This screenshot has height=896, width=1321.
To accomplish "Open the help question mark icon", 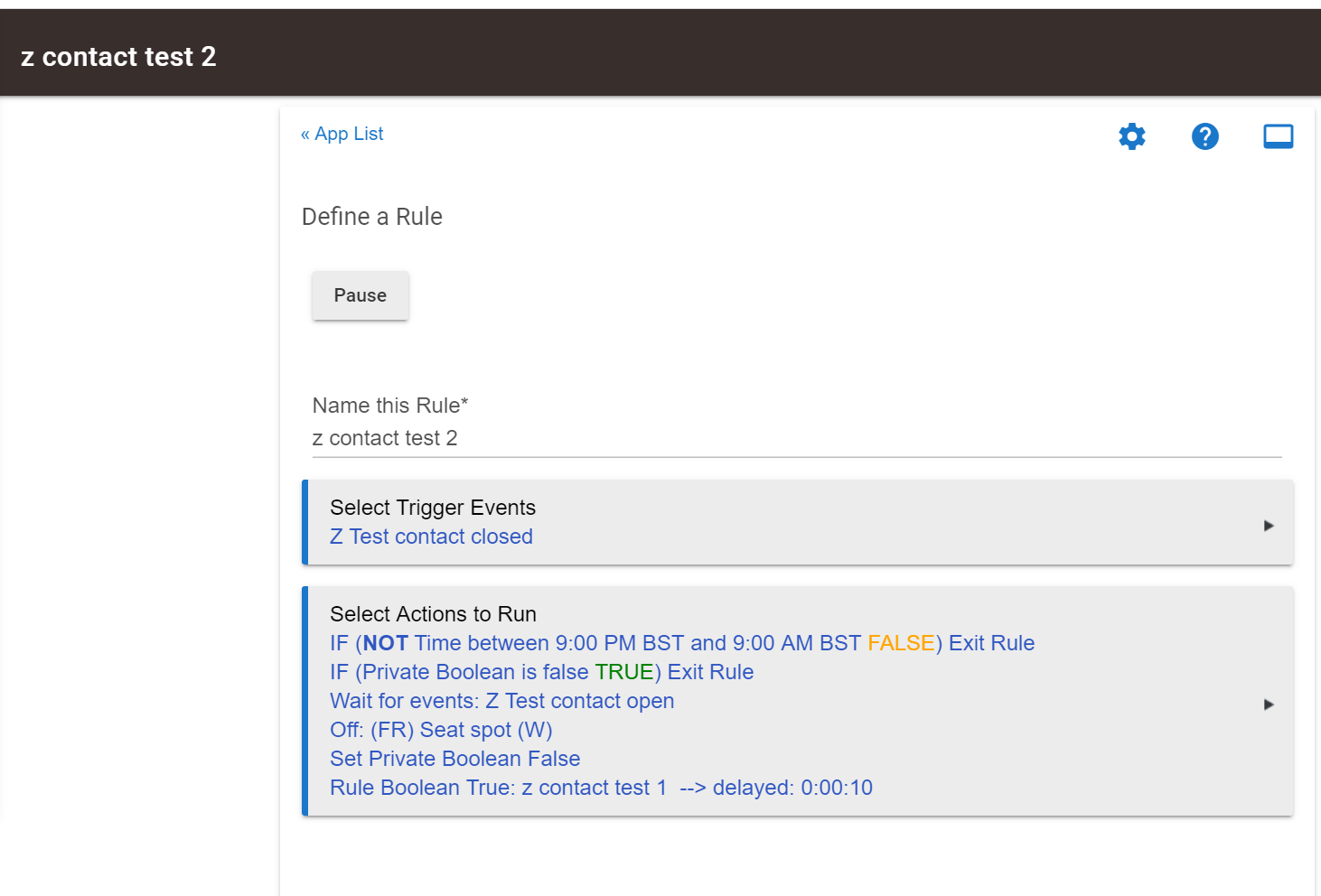I will [1204, 136].
